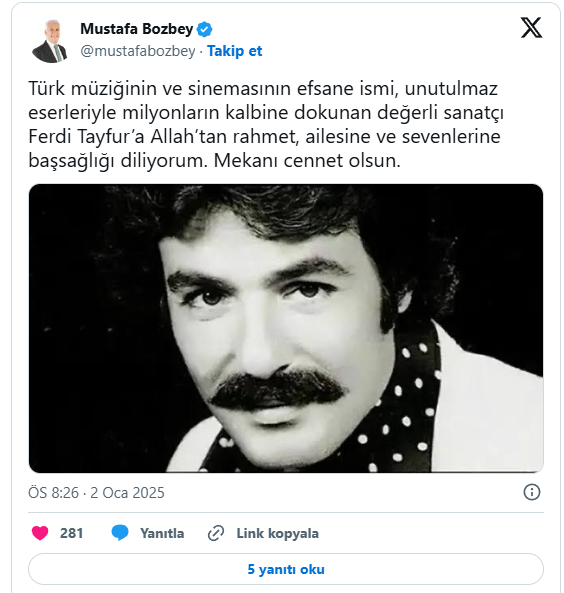
Task: Open the ÖS 8:26 timestamp link
Action: (x=53, y=493)
